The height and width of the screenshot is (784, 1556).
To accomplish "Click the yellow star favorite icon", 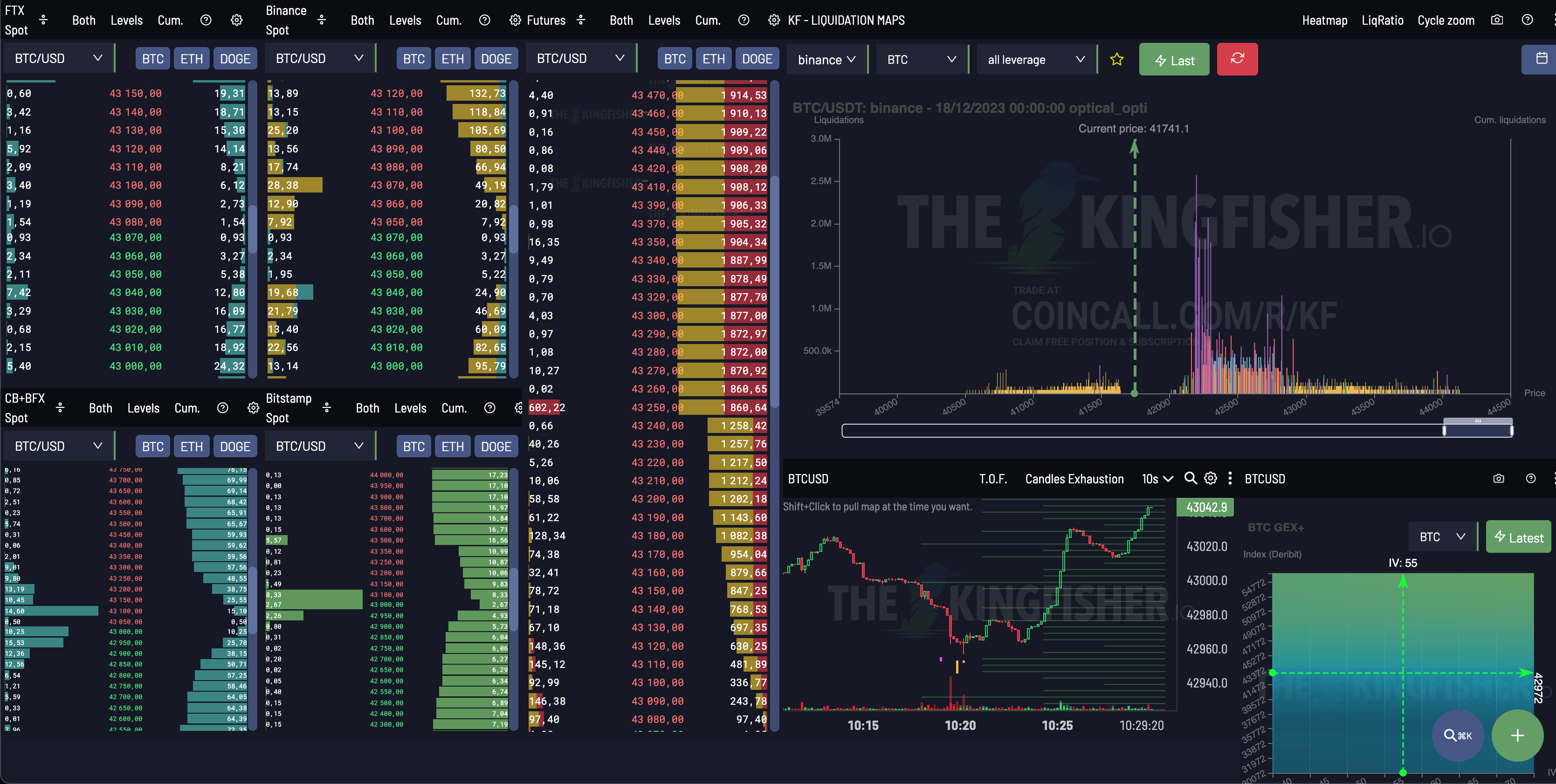I will coord(1116,59).
